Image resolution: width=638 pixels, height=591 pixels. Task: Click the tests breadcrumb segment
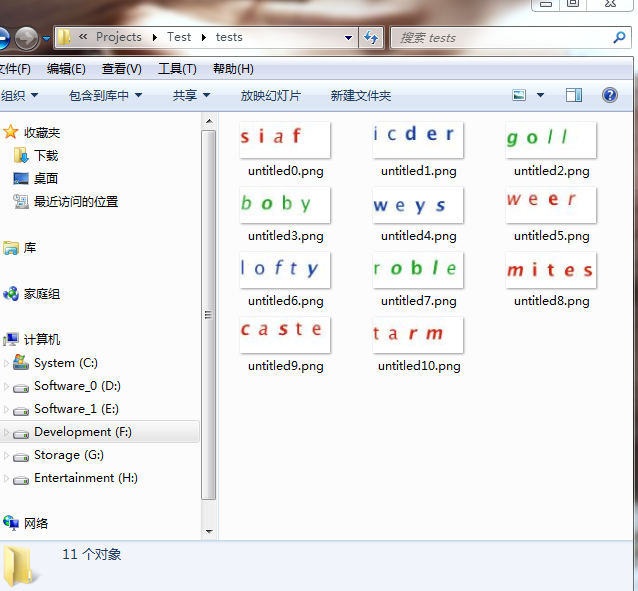tap(229, 37)
